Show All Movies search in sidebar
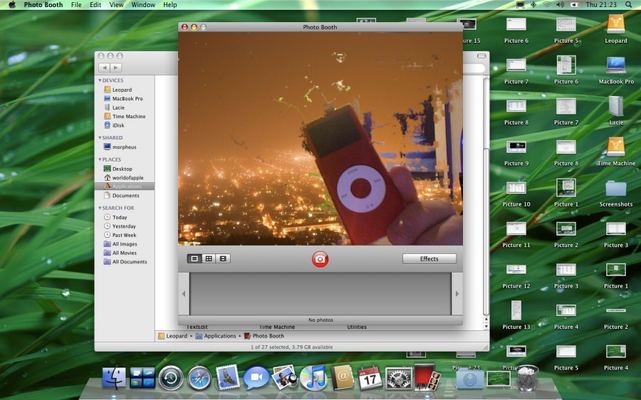The height and width of the screenshot is (400, 641). 124,253
